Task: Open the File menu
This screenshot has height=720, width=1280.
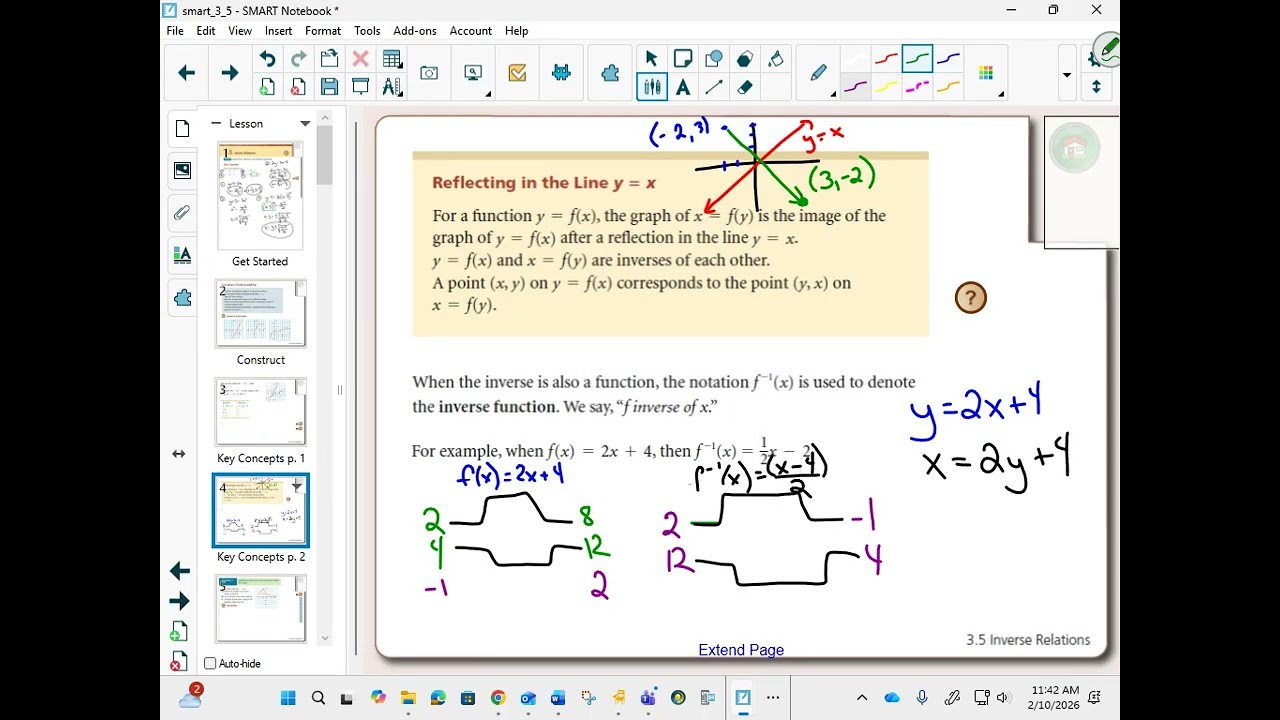Action: [x=175, y=31]
